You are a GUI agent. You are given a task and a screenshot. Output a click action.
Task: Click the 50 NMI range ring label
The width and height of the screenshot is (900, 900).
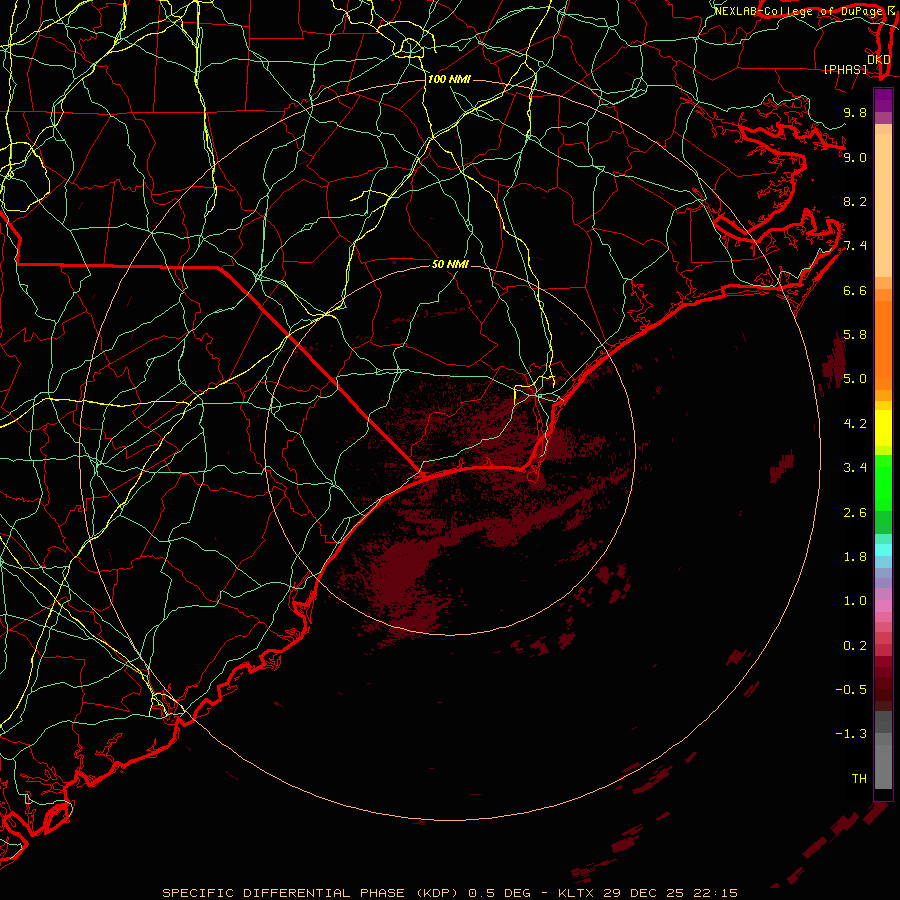coord(450,264)
